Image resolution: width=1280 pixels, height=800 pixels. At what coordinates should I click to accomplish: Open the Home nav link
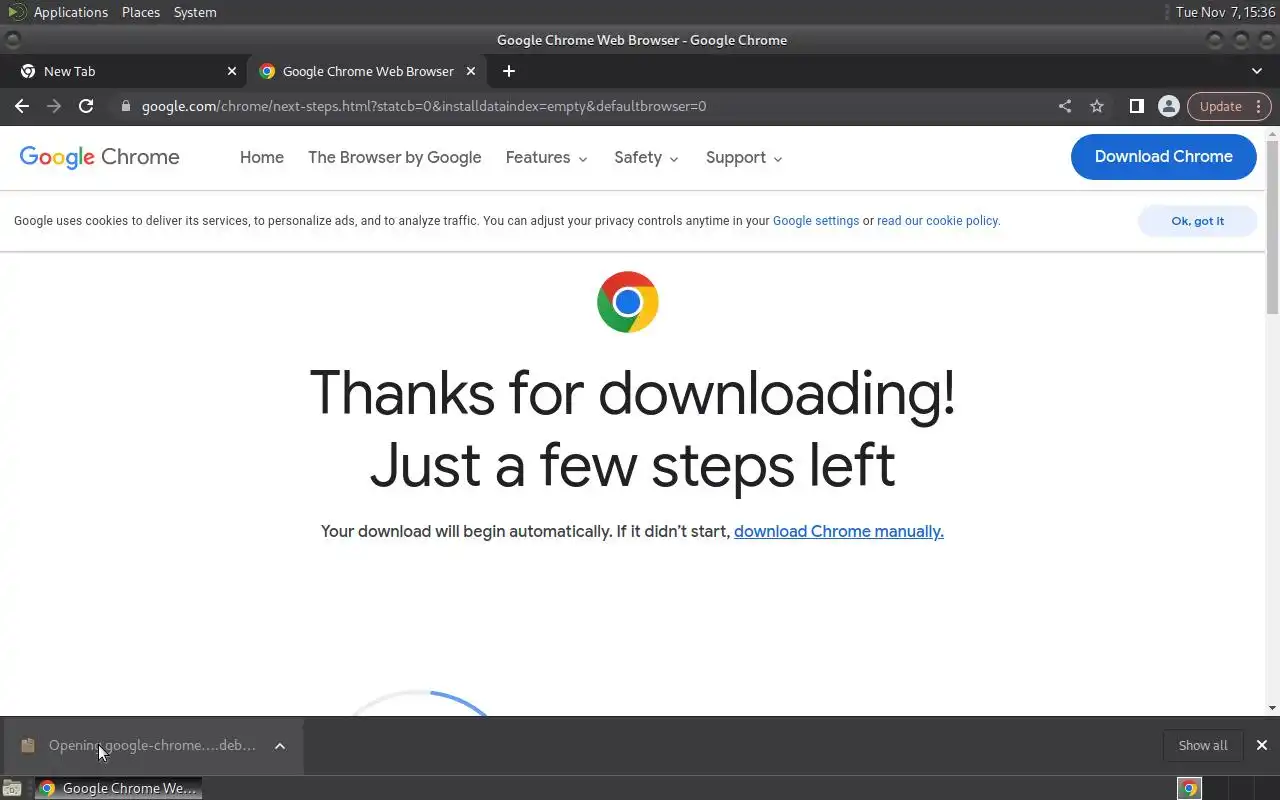[262, 157]
